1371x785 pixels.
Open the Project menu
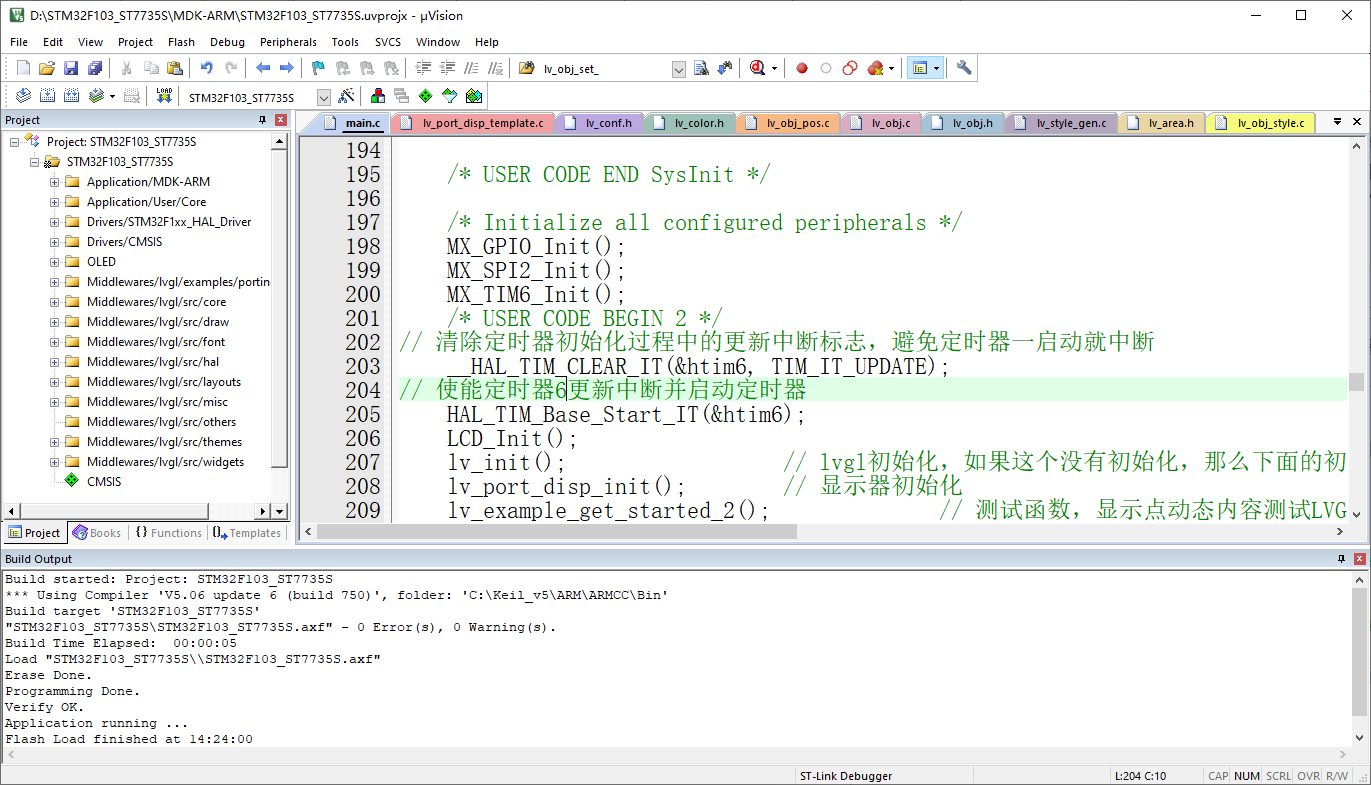135,42
